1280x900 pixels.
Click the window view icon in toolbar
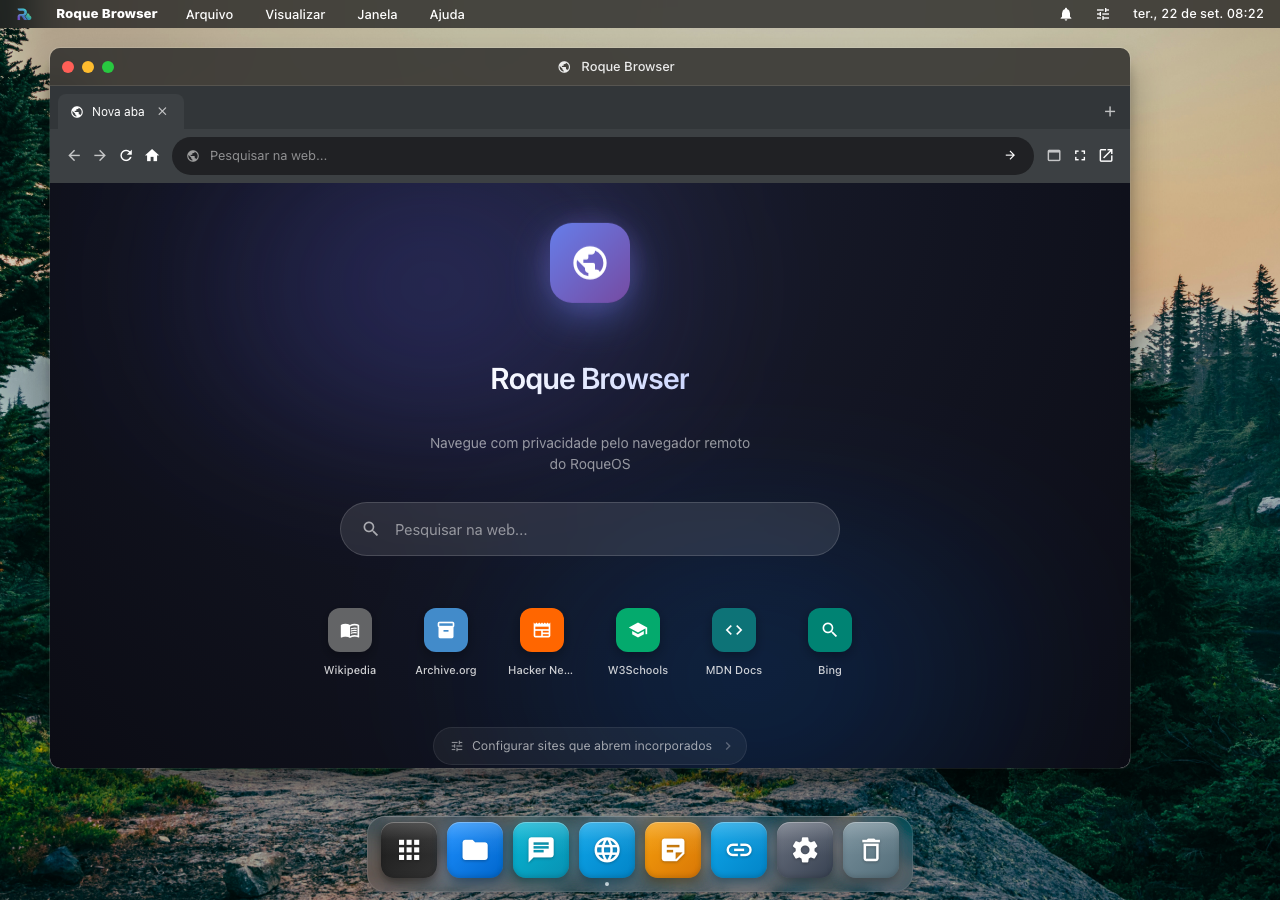1054,155
